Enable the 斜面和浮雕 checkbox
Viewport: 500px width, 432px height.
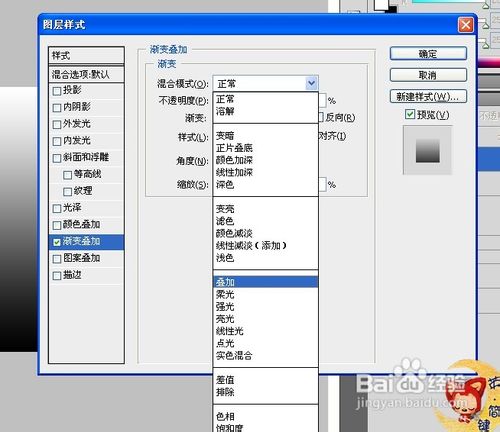tap(57, 158)
